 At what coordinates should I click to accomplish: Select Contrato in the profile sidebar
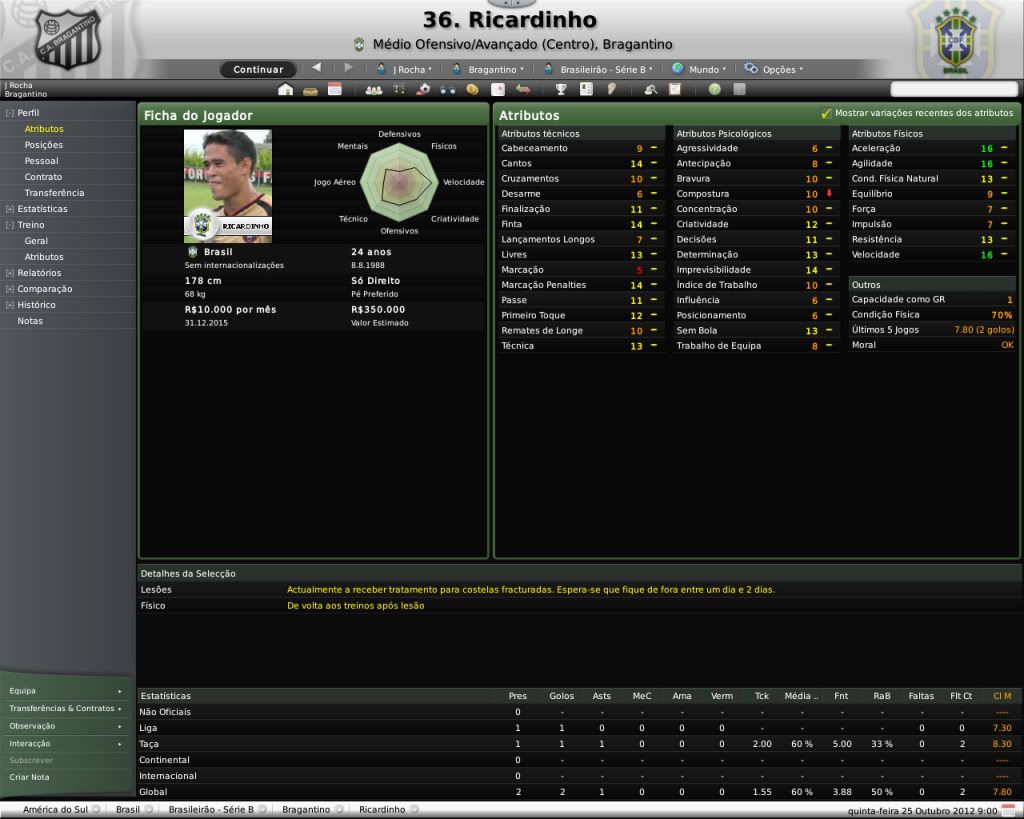pos(43,177)
